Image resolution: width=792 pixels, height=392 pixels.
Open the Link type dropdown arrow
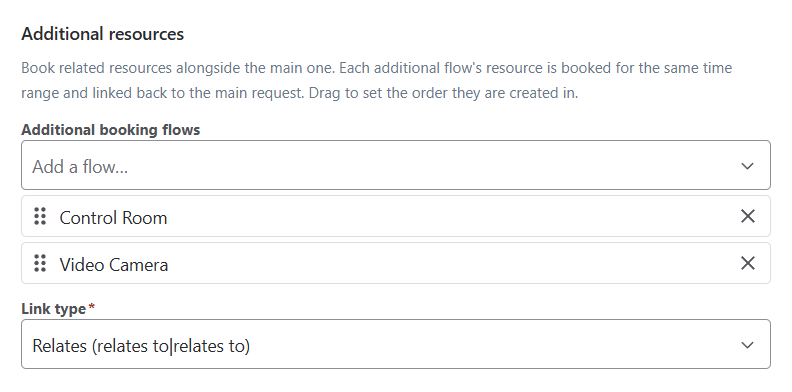[x=747, y=345]
